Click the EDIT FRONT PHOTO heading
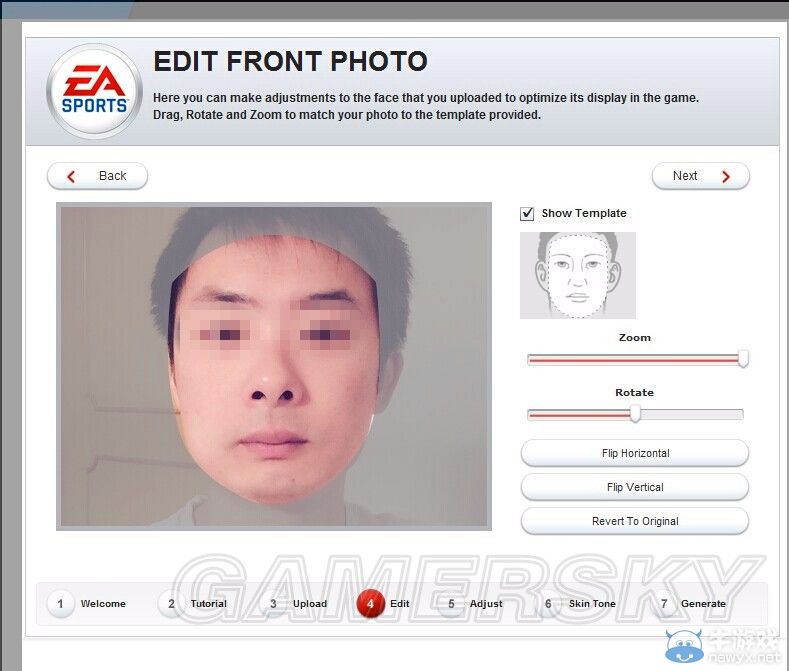The image size is (789, 671). (x=290, y=61)
